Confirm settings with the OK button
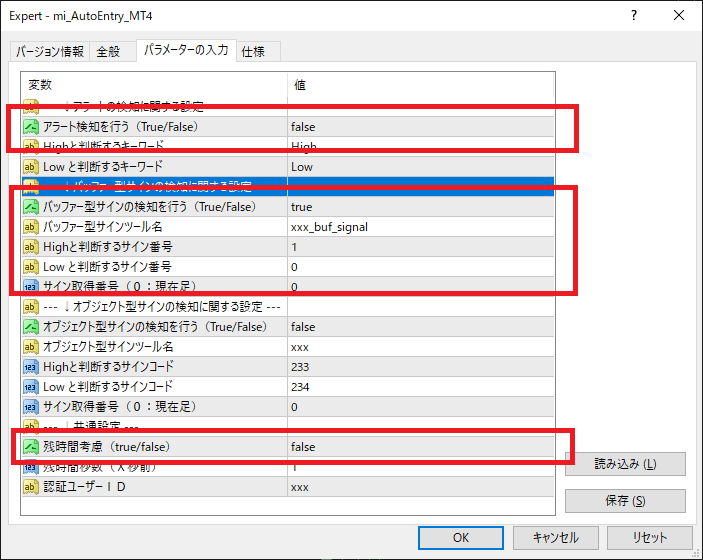 (460, 537)
